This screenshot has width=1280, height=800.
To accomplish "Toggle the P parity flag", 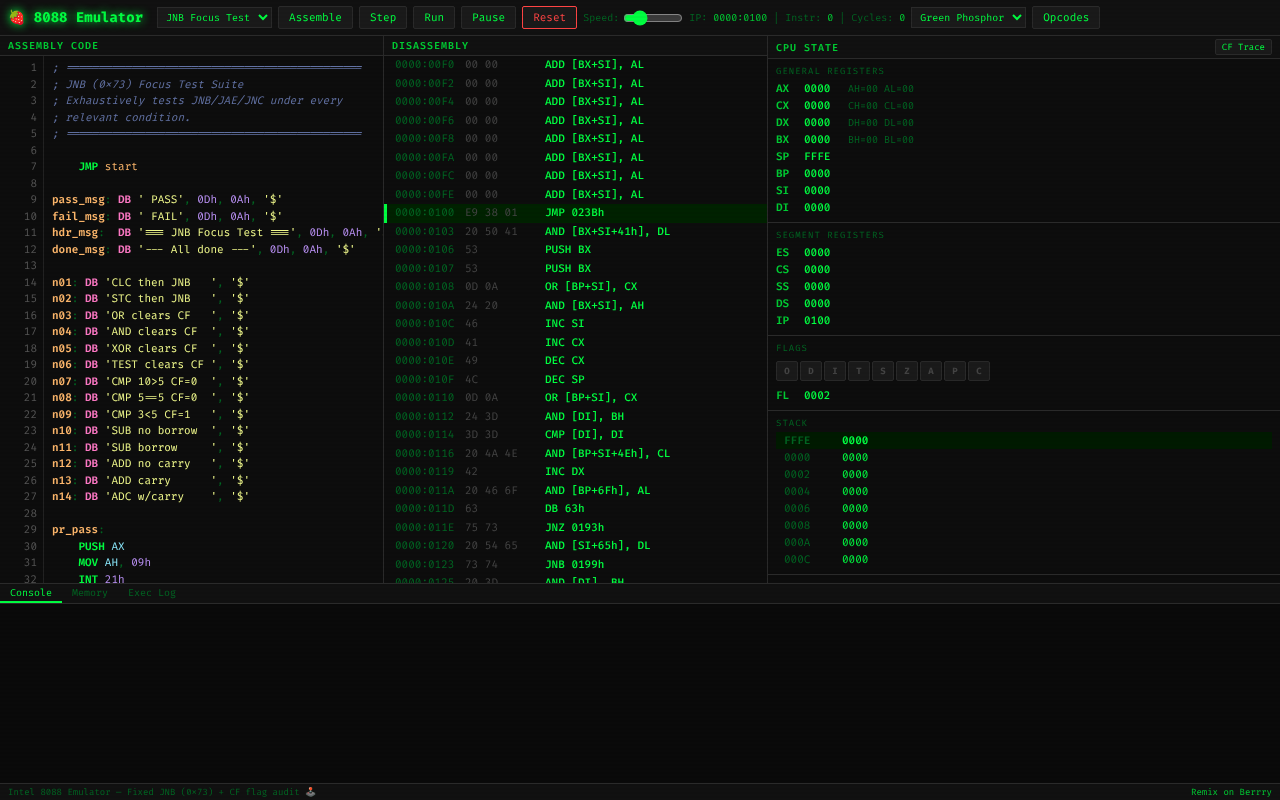I will (x=955, y=371).
